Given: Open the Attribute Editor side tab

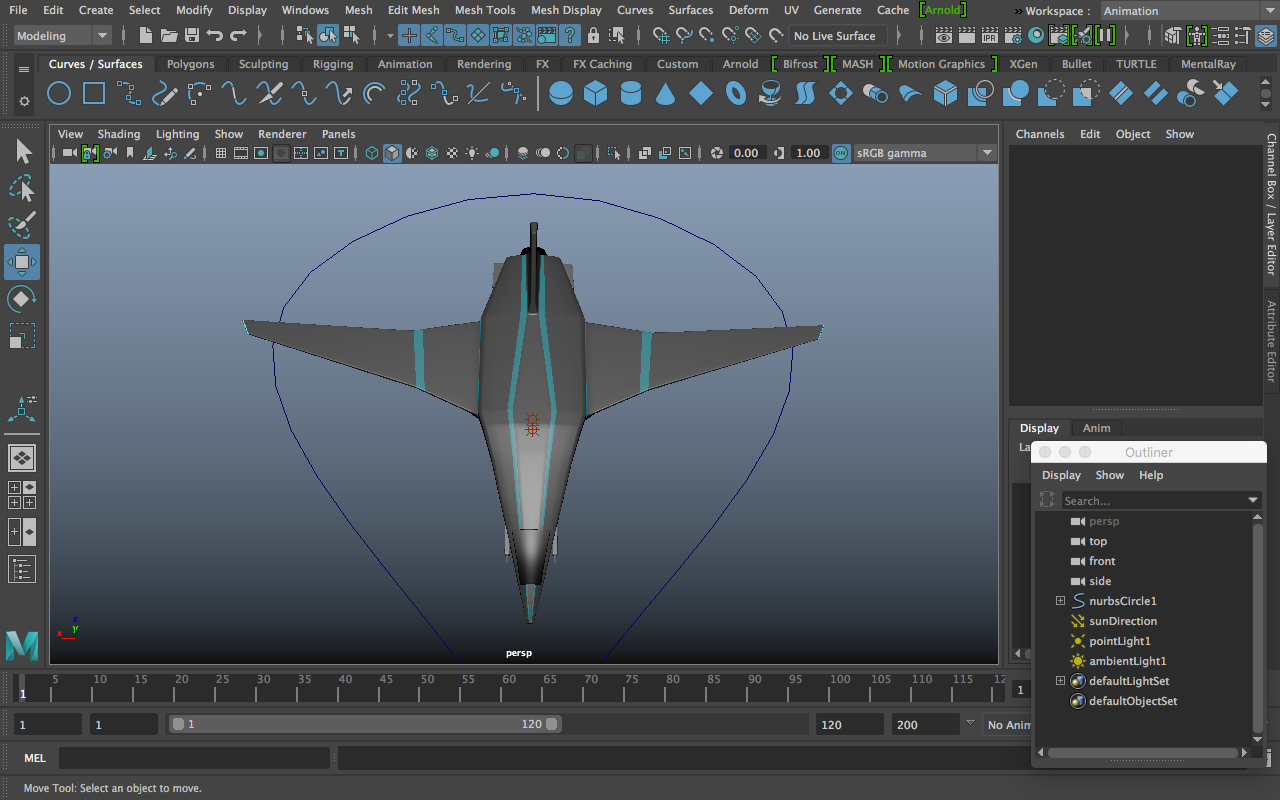Looking at the screenshot, I should point(1271,341).
